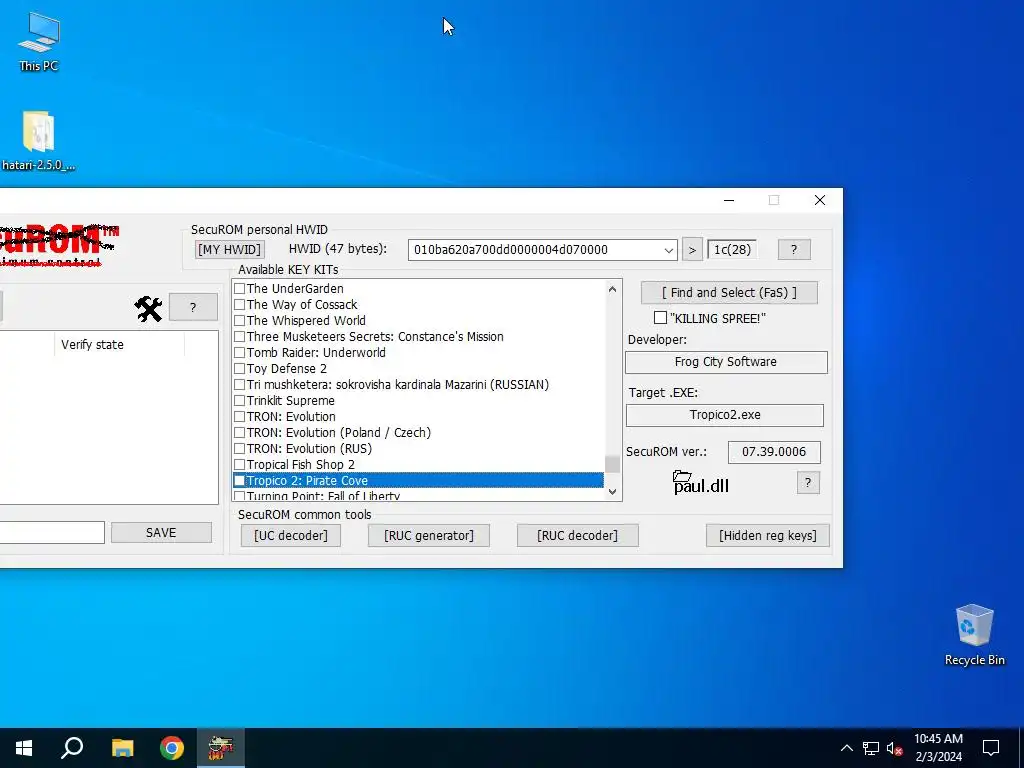
Task: Expand the HWID combo box dropdown
Action: [x=669, y=250]
